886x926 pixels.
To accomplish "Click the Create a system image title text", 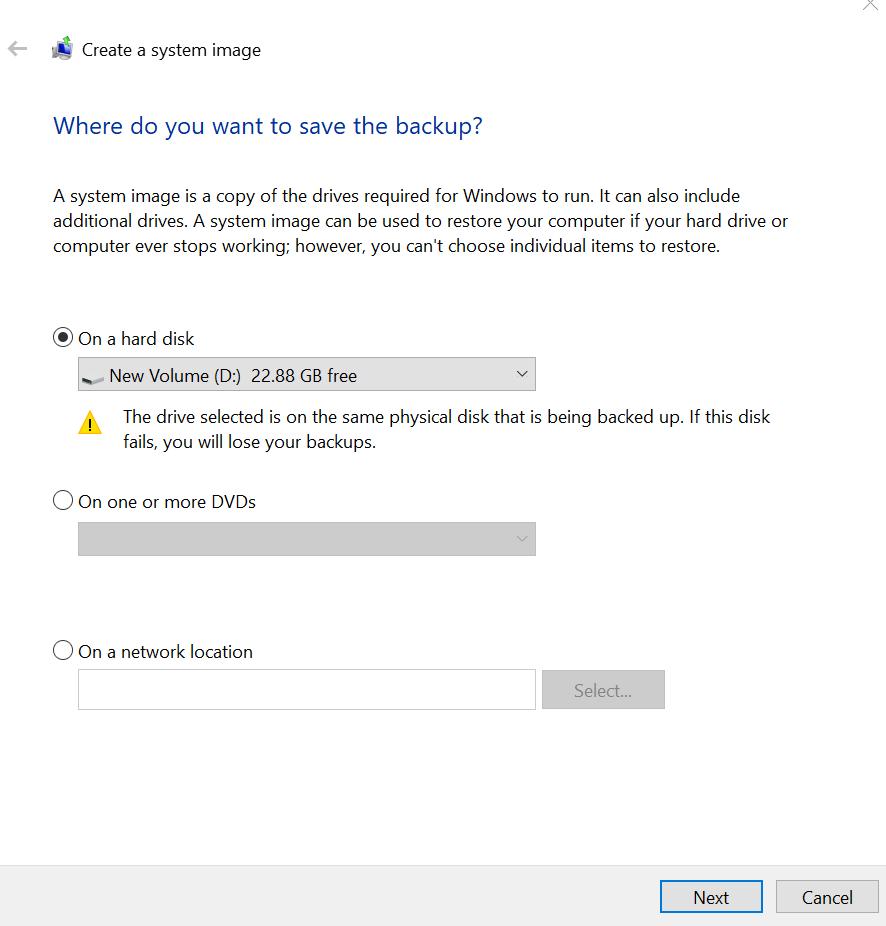I will 171,50.
